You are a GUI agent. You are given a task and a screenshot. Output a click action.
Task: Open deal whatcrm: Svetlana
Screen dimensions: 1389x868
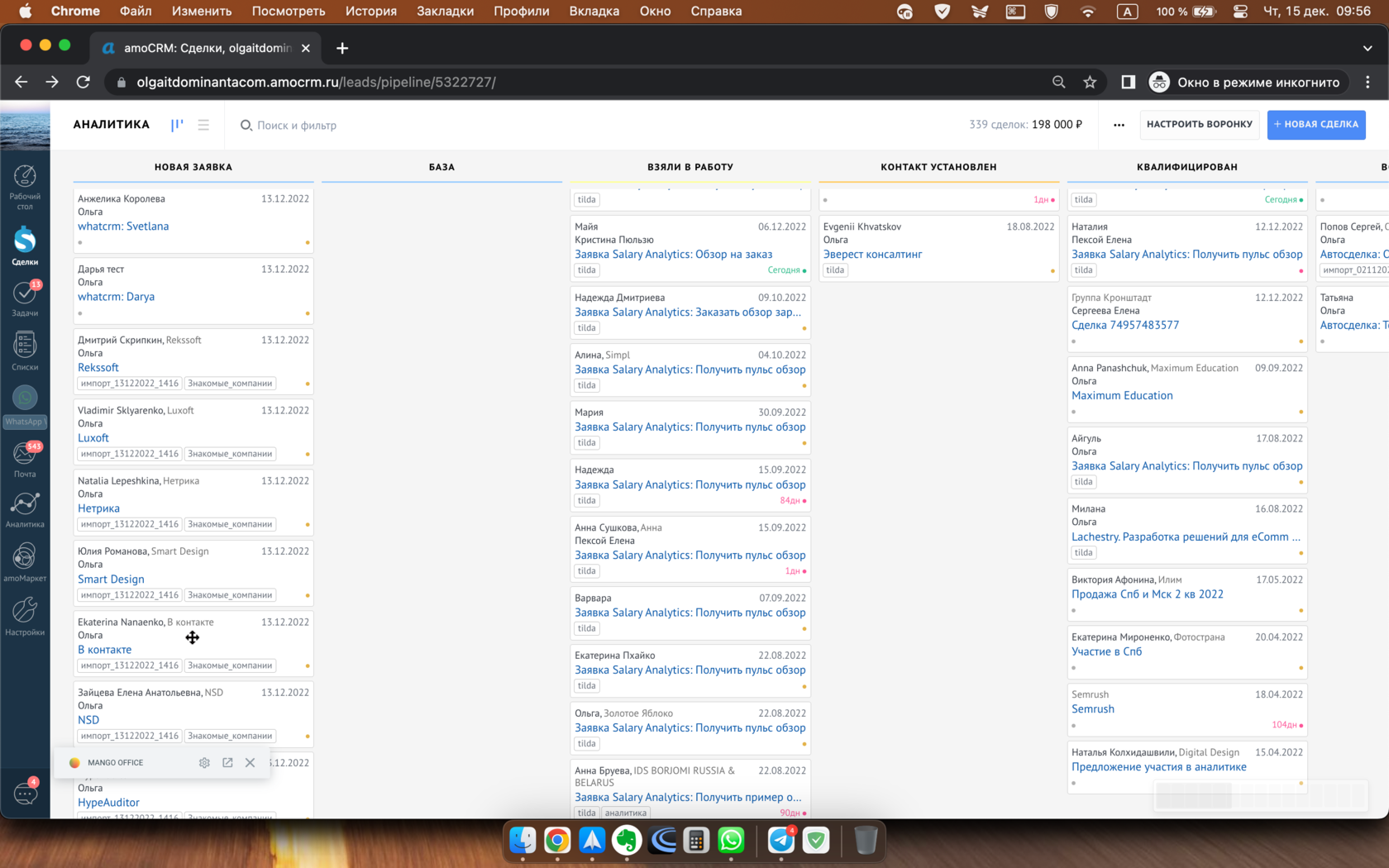(x=123, y=227)
